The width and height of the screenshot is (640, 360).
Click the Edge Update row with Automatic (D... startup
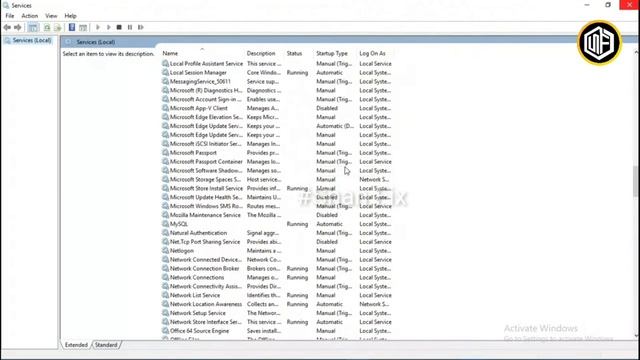click(277, 126)
